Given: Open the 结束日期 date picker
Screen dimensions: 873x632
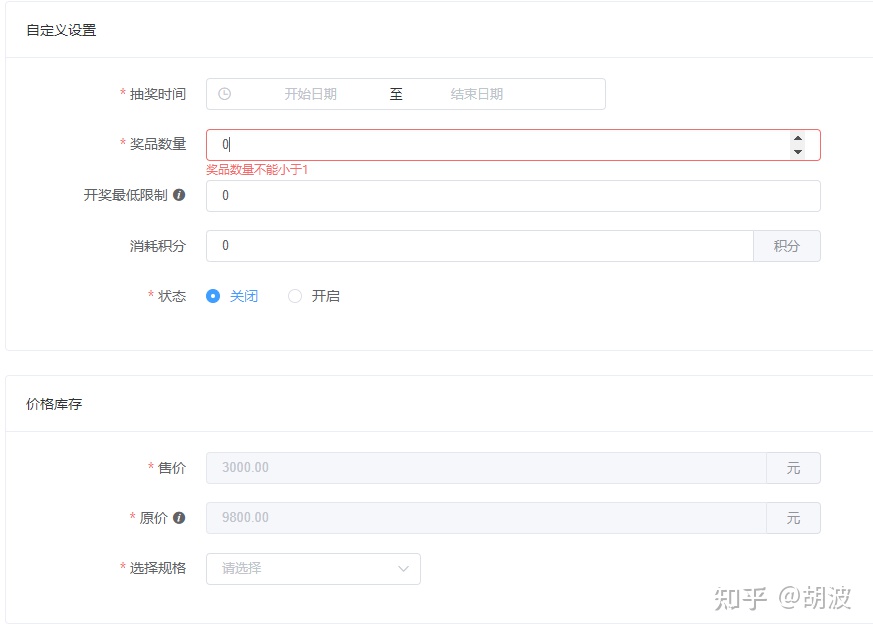Looking at the screenshot, I should point(477,94).
